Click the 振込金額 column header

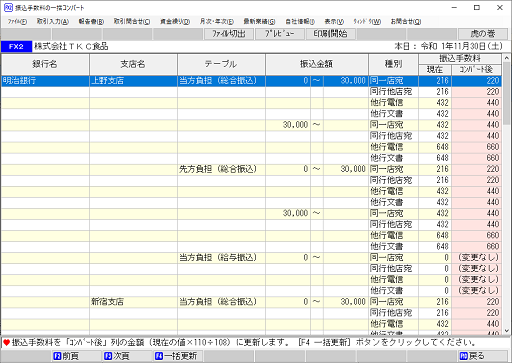point(317,64)
